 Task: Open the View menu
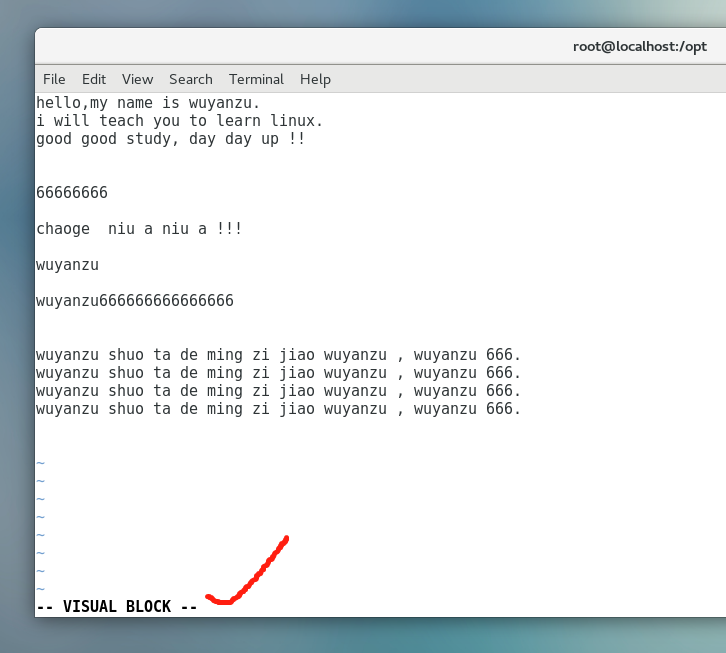click(x=137, y=79)
